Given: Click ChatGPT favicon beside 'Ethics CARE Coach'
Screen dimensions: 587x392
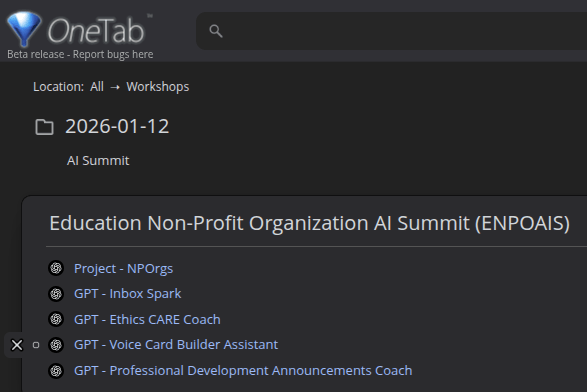Looking at the screenshot, I should (x=56, y=319).
